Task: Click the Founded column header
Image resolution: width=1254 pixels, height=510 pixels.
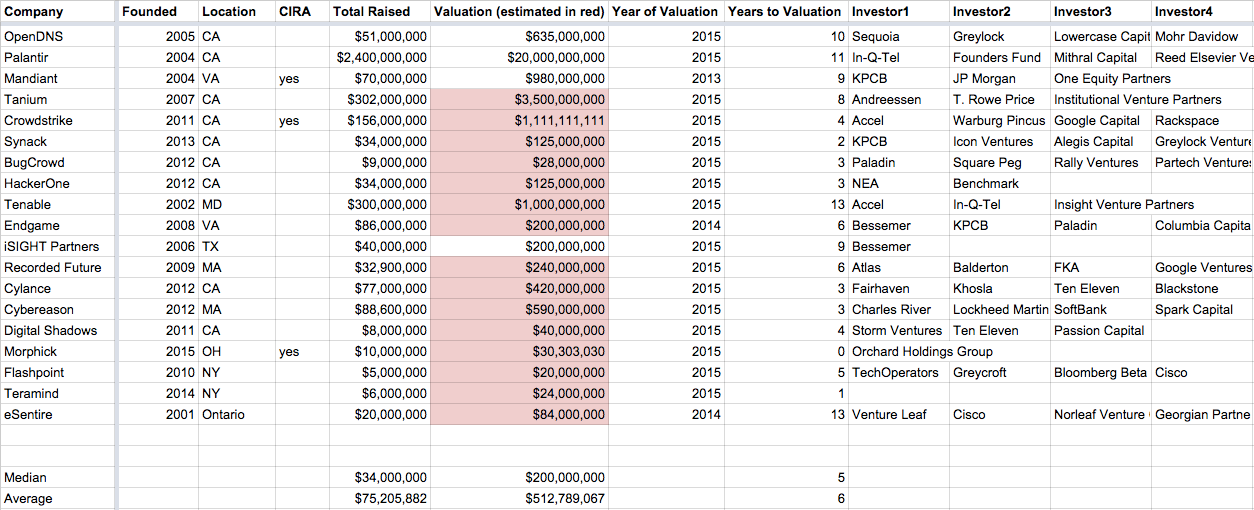Action: click(158, 12)
